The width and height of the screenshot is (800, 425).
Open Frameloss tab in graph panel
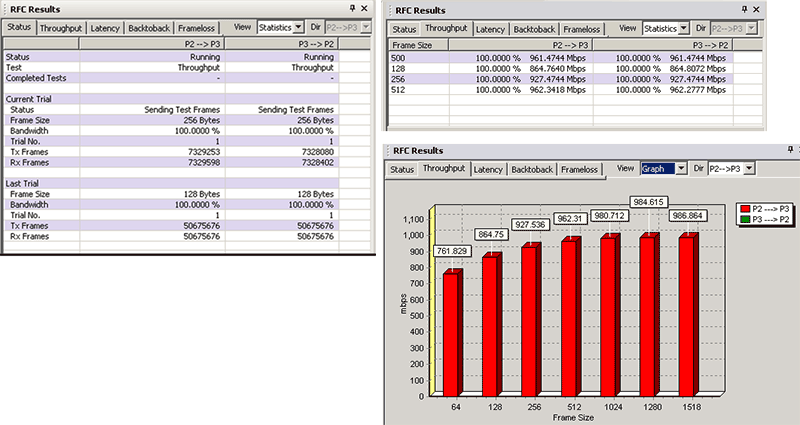[580, 169]
